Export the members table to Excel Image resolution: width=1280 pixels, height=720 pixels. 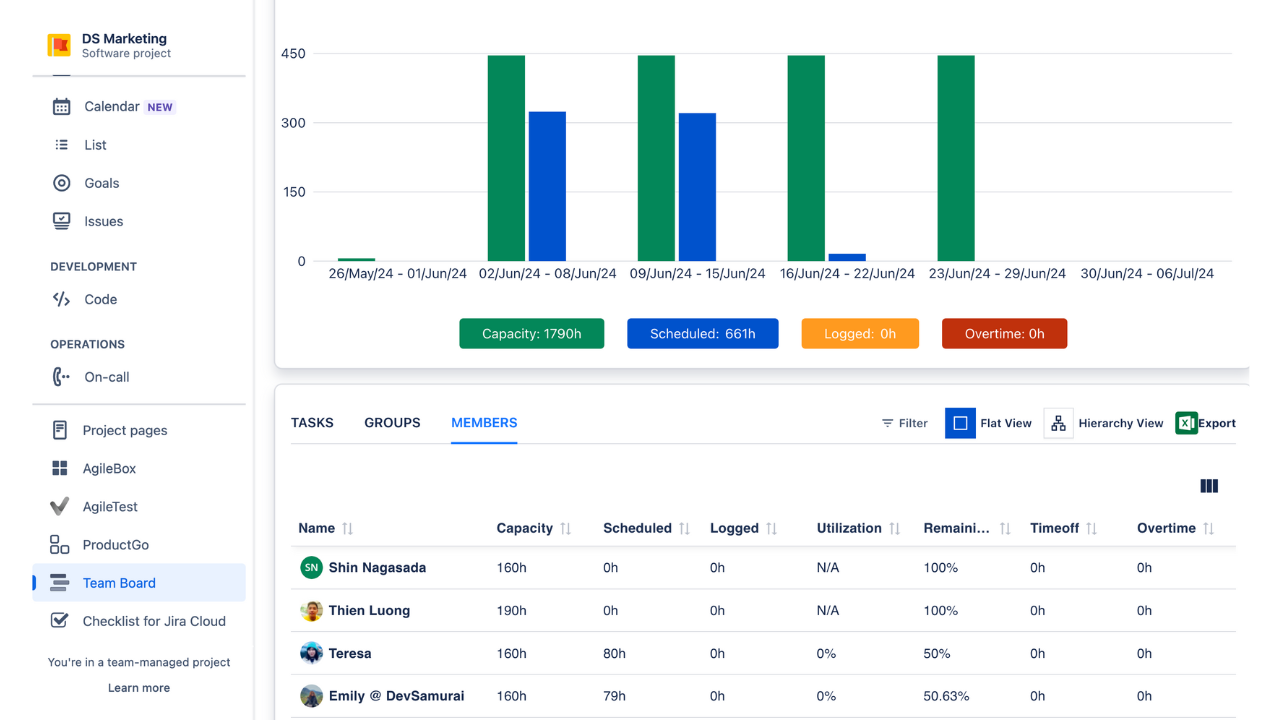click(x=1205, y=423)
